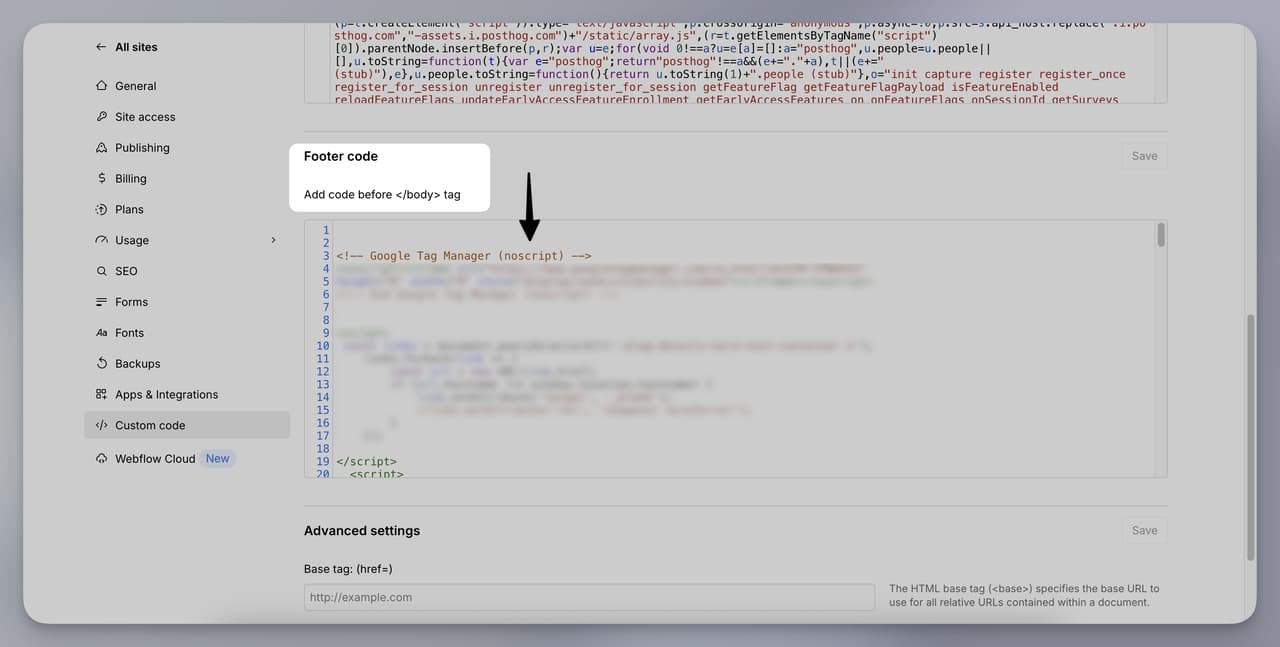Image resolution: width=1280 pixels, height=647 pixels.
Task: Open the Backups section
Action: (187, 364)
